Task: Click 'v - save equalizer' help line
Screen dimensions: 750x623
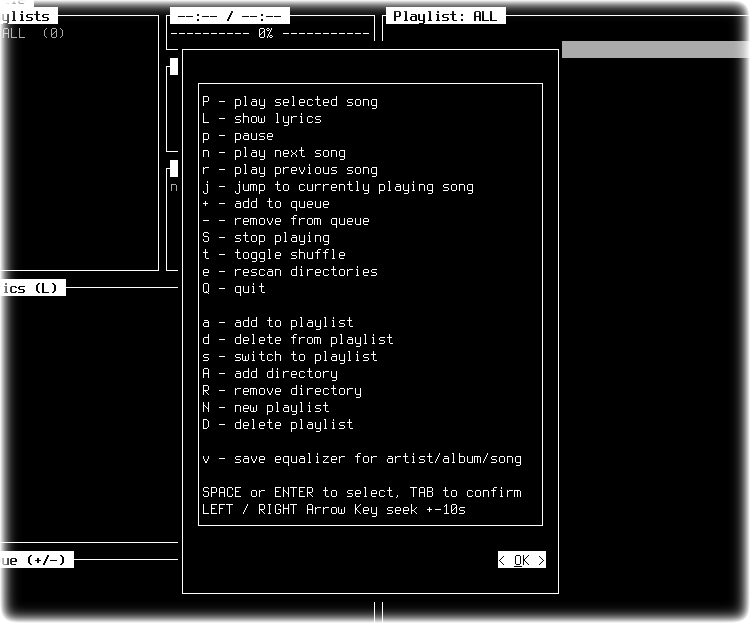Action: [x=362, y=458]
